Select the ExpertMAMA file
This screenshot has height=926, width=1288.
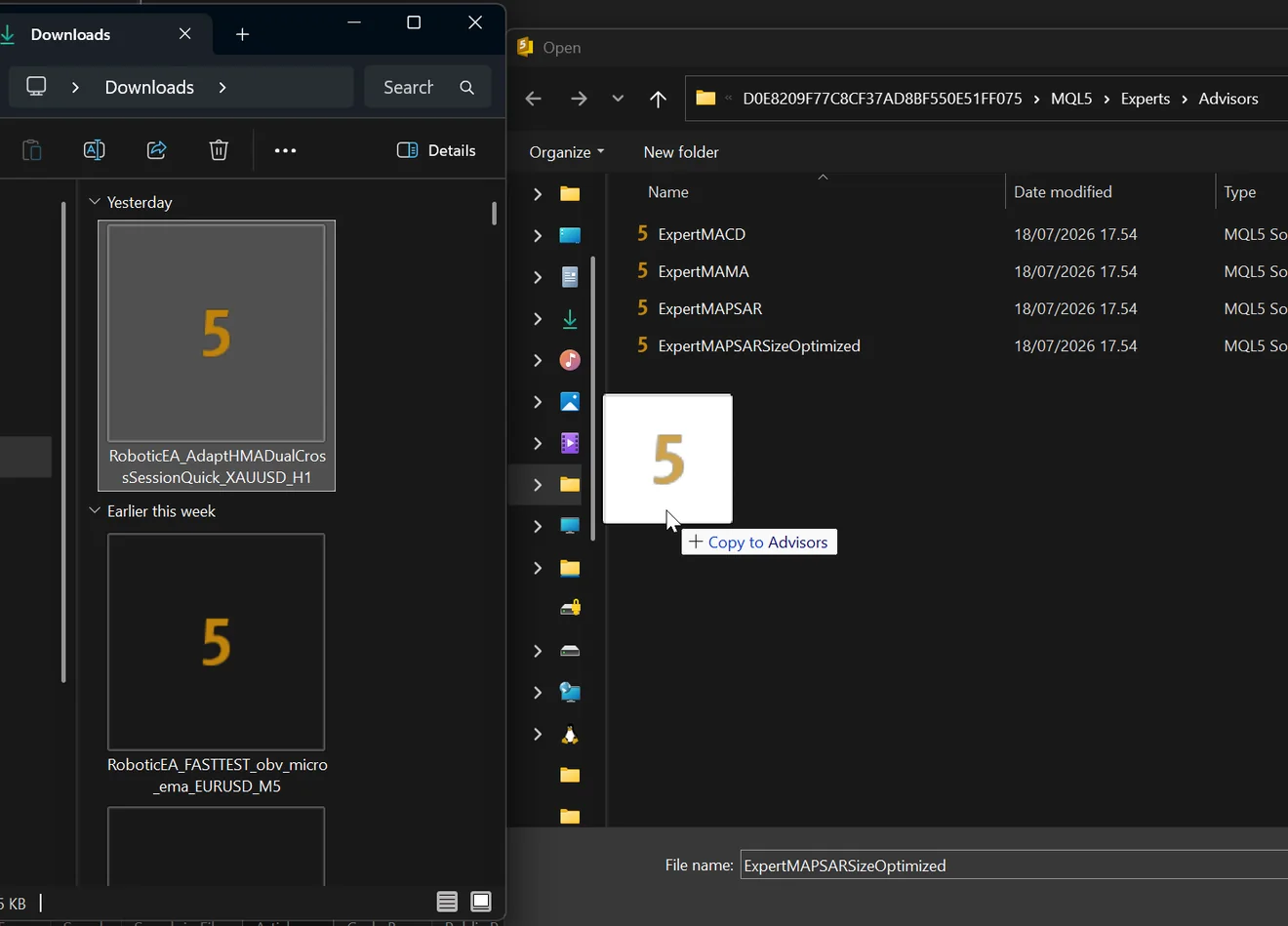[x=704, y=271]
